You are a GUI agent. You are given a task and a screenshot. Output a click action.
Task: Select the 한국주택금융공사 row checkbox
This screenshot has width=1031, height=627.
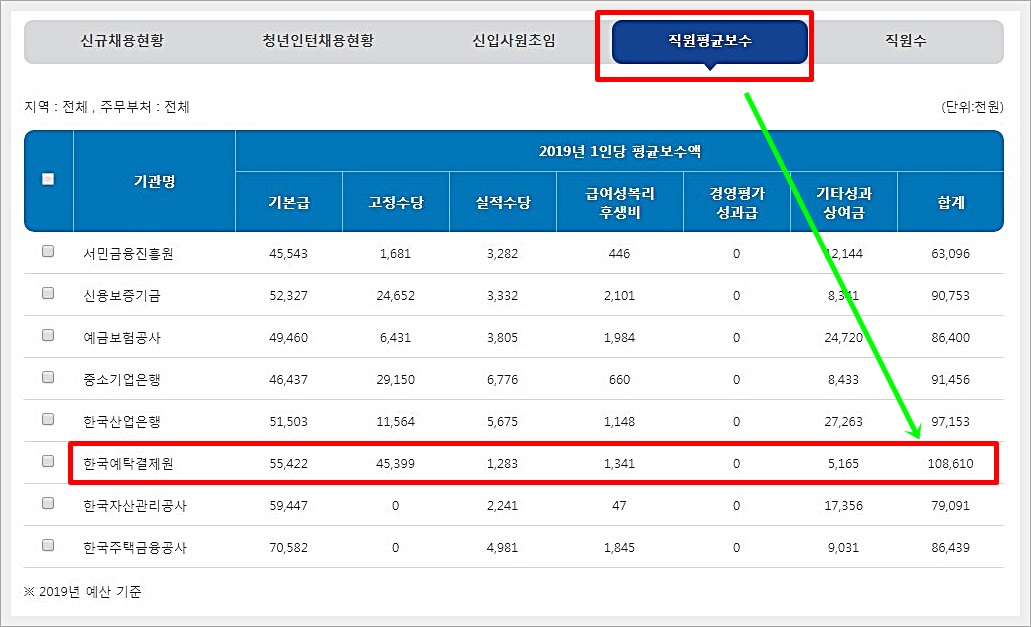(x=48, y=546)
